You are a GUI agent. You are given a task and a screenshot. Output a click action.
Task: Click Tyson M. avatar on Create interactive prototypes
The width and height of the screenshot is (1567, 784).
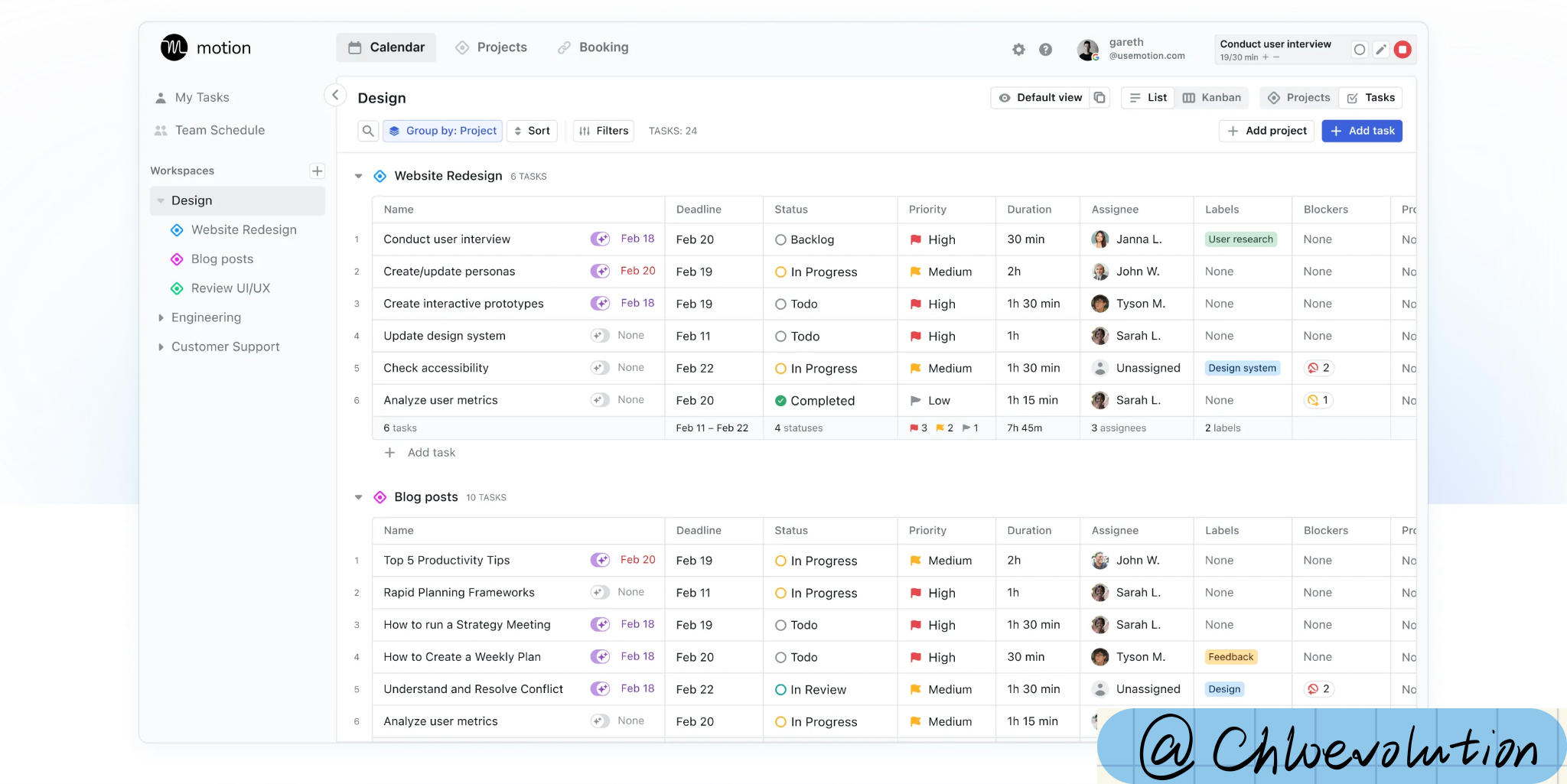tap(1100, 304)
